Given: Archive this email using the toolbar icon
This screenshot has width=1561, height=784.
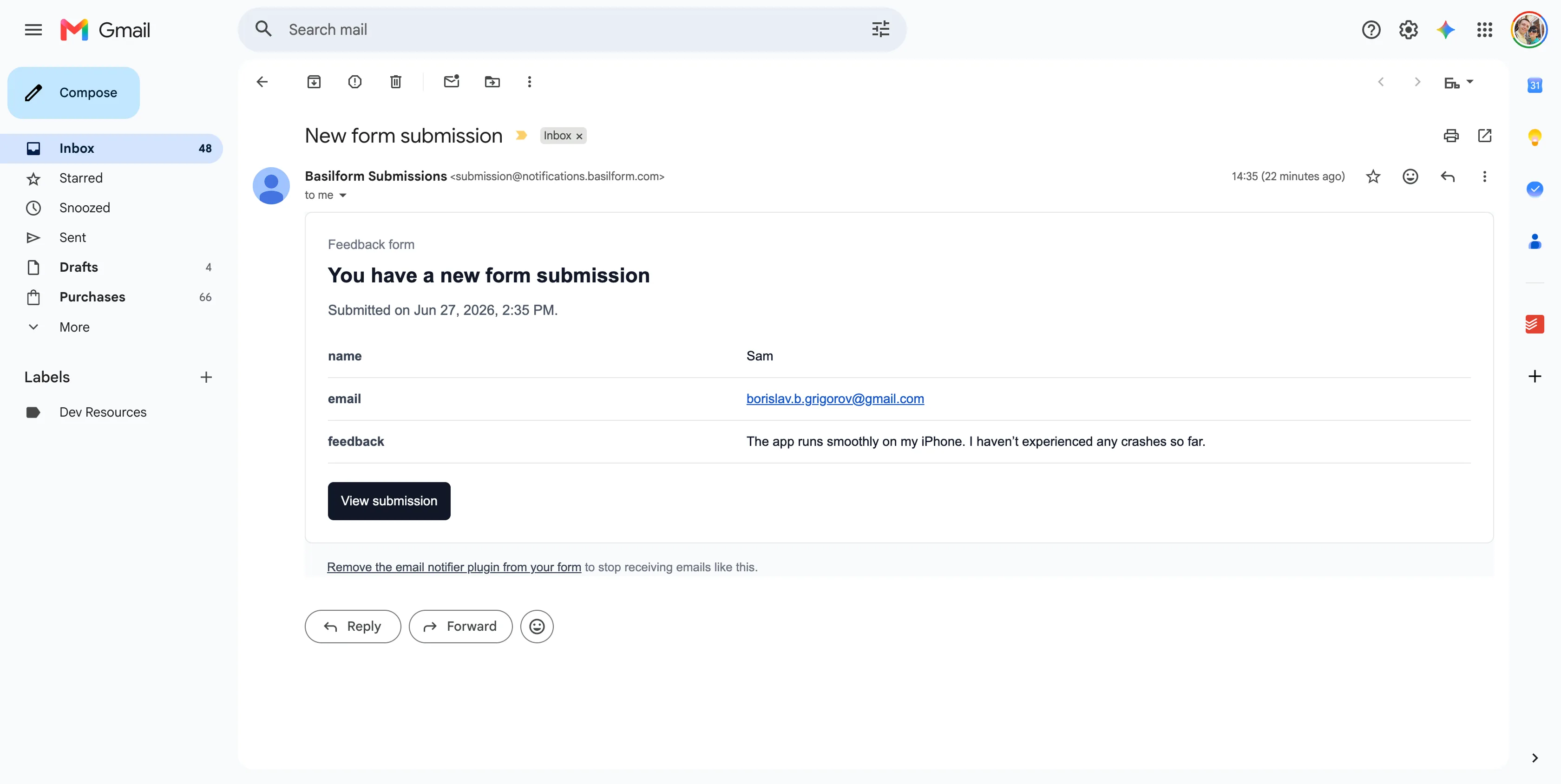Looking at the screenshot, I should click(x=314, y=82).
